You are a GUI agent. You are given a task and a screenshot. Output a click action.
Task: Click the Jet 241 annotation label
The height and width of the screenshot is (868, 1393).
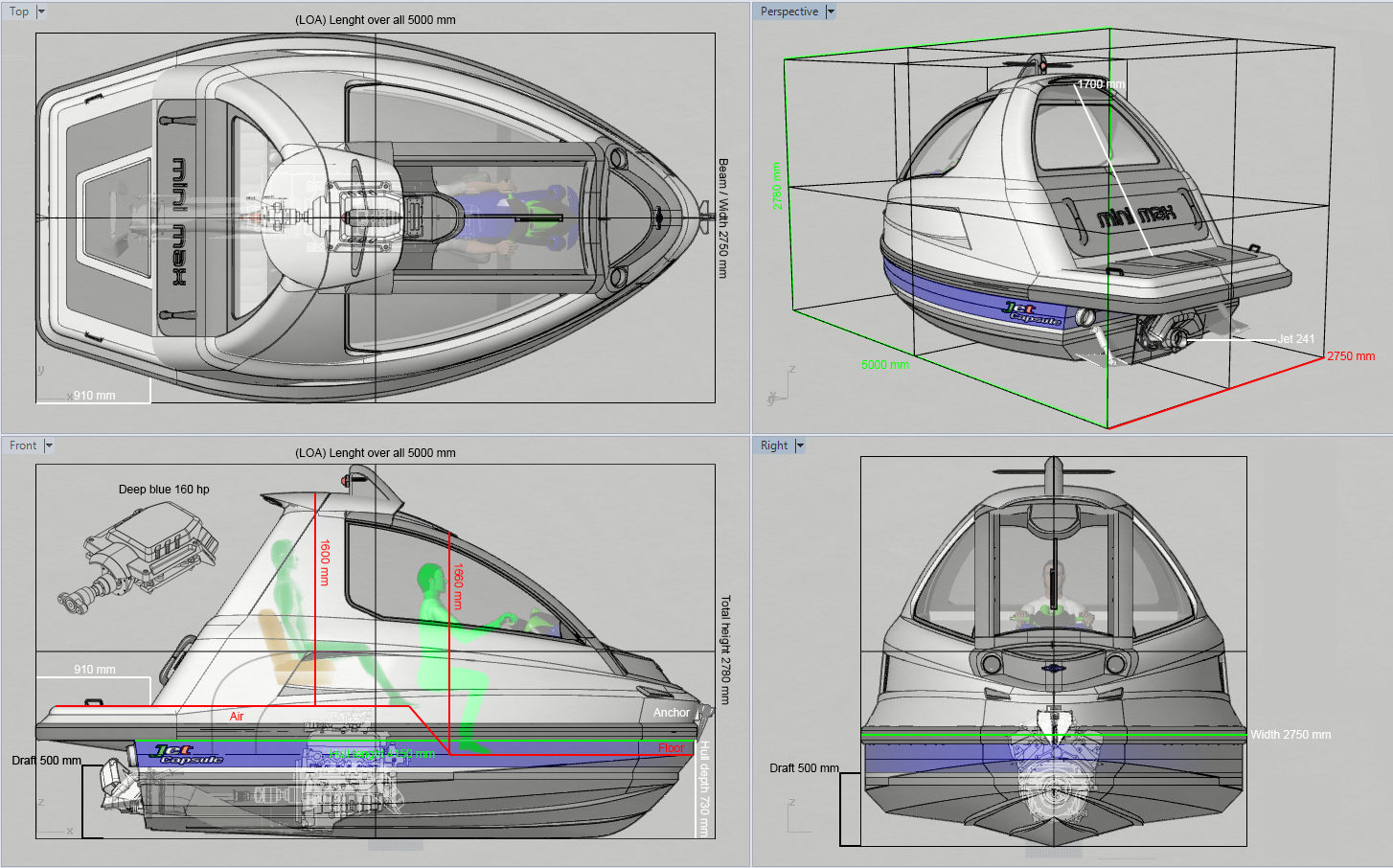click(1296, 339)
